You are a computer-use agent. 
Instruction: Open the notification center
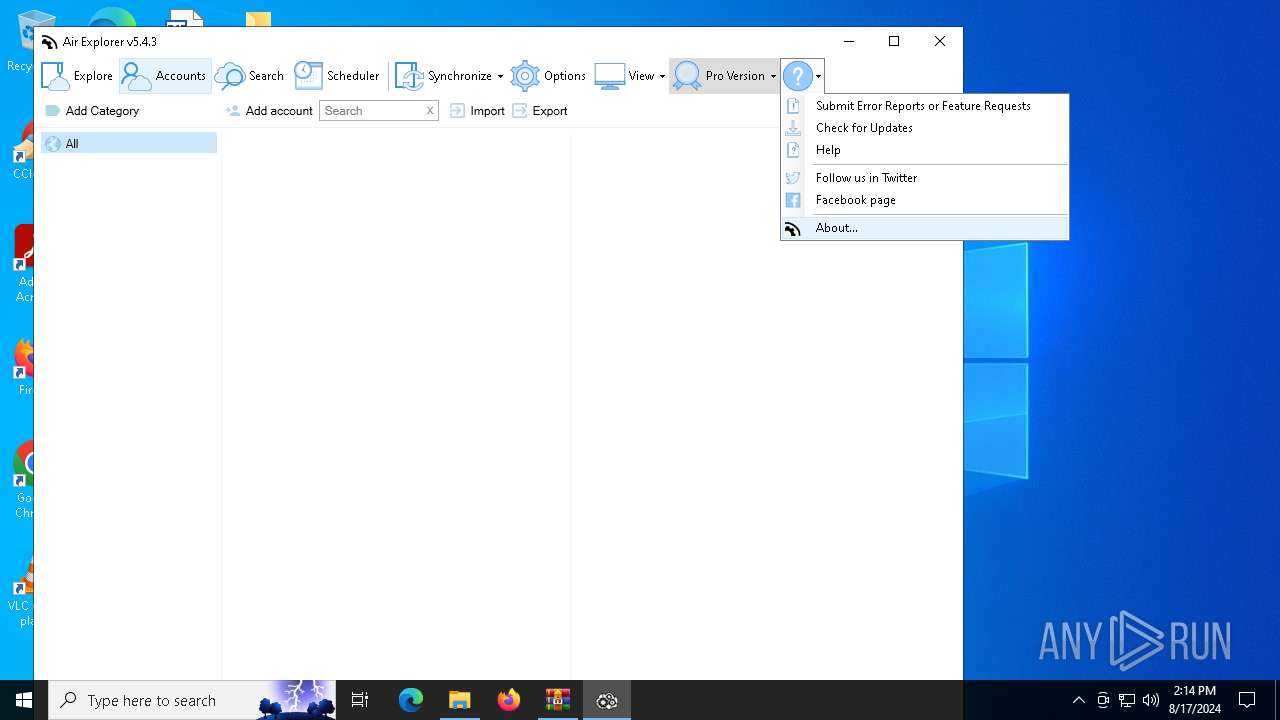pyautogui.click(x=1247, y=700)
